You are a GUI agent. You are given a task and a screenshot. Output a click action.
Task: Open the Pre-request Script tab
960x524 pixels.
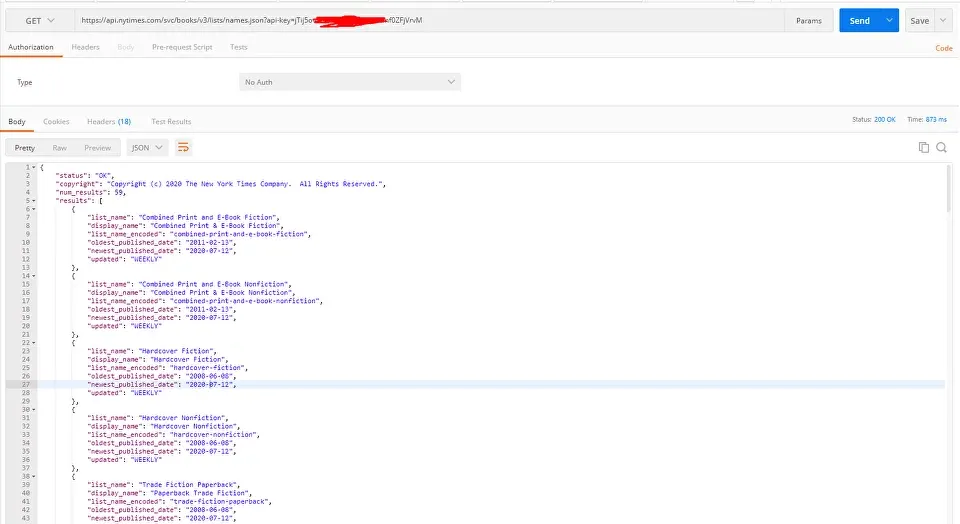click(x=182, y=47)
